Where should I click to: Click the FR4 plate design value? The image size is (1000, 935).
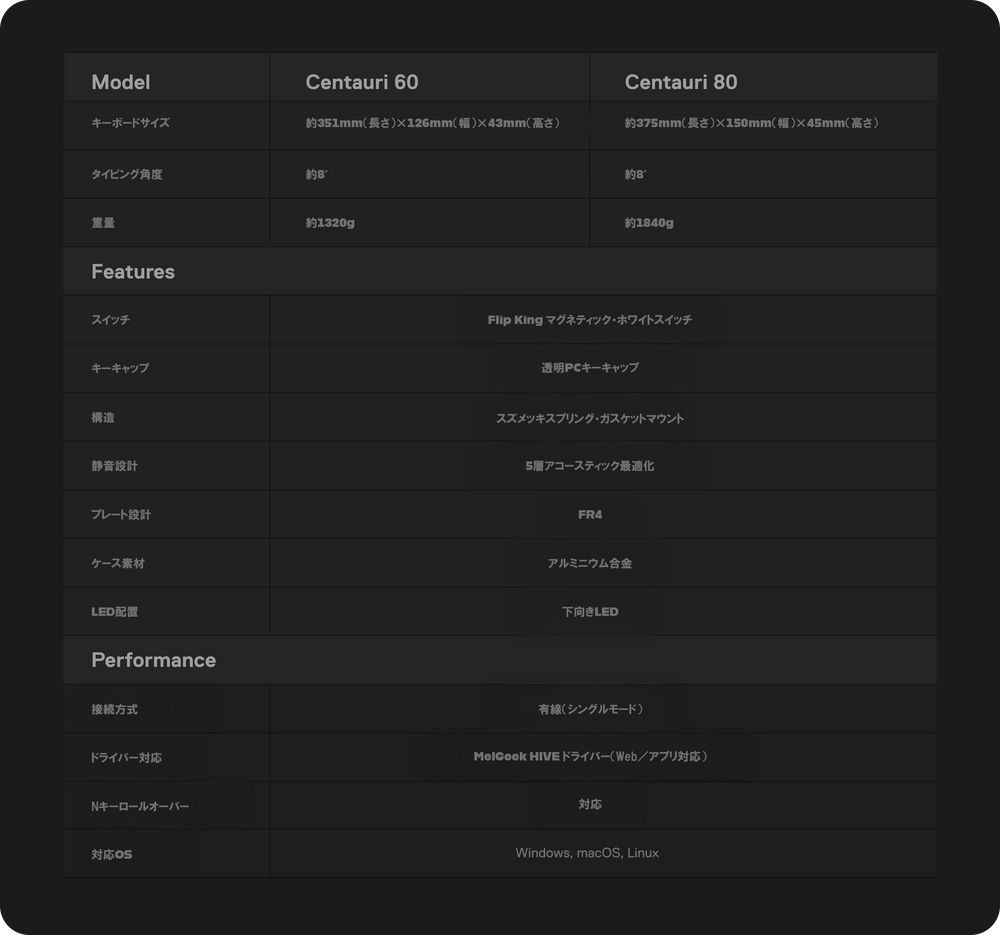(x=590, y=515)
